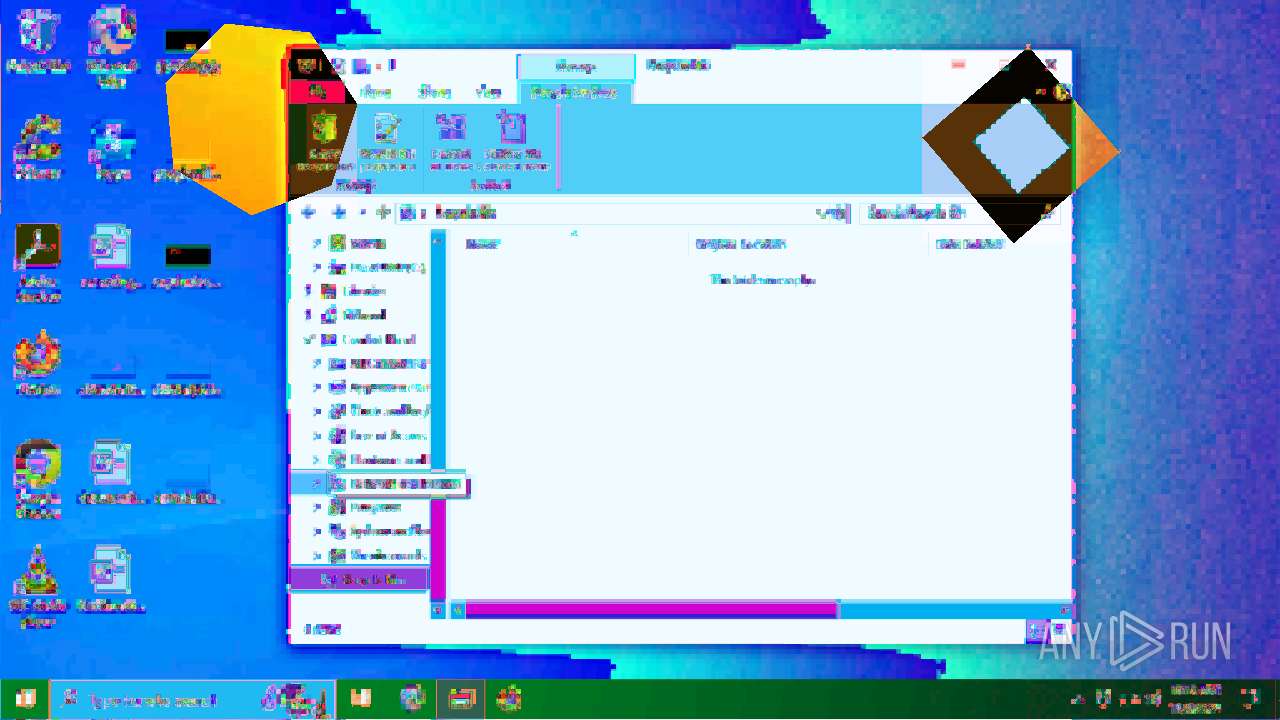Click the navigation pane scroll-up arrow

click(x=438, y=240)
